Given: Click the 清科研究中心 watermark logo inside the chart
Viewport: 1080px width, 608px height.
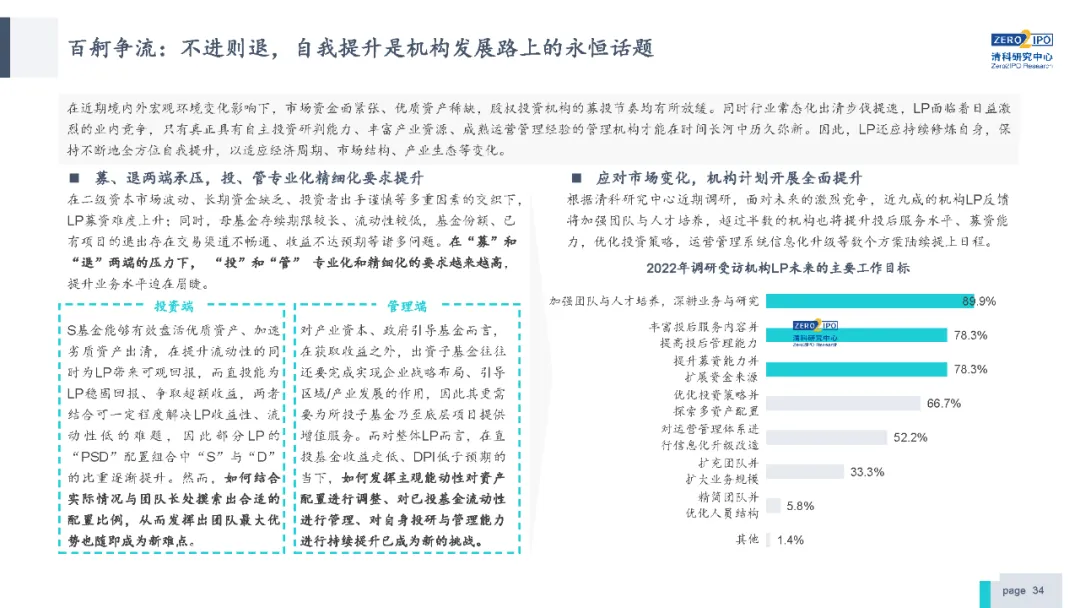Looking at the screenshot, I should coord(816,336).
